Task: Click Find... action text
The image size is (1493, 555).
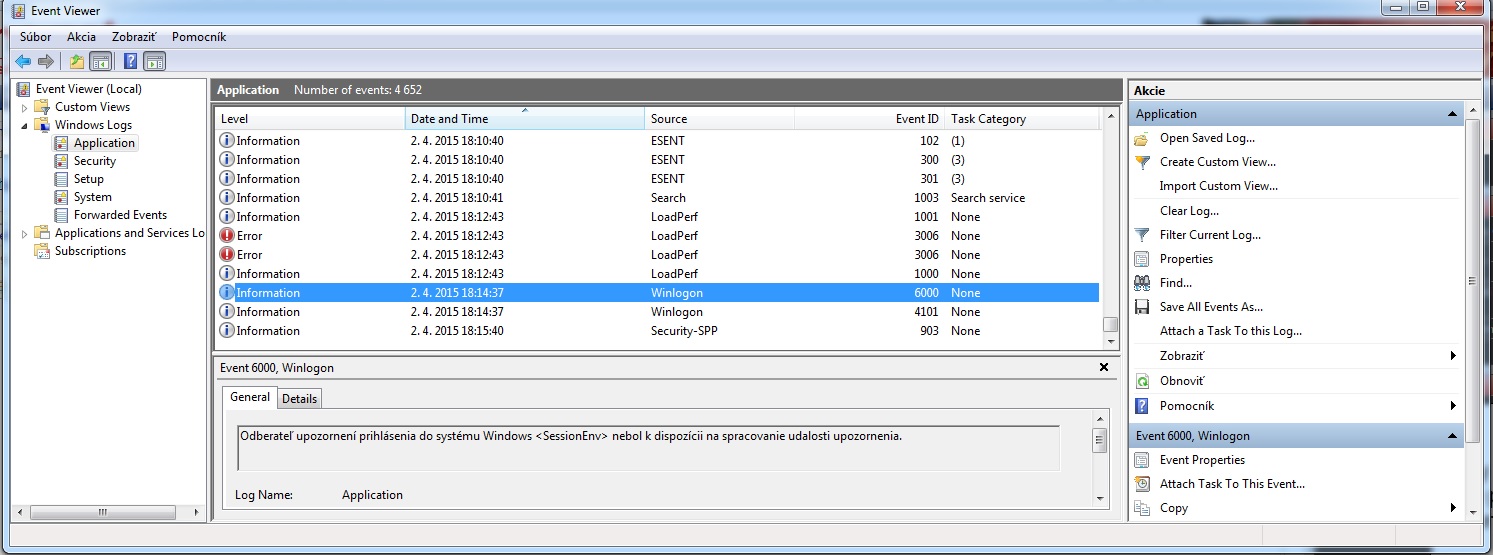Action: pos(1176,283)
